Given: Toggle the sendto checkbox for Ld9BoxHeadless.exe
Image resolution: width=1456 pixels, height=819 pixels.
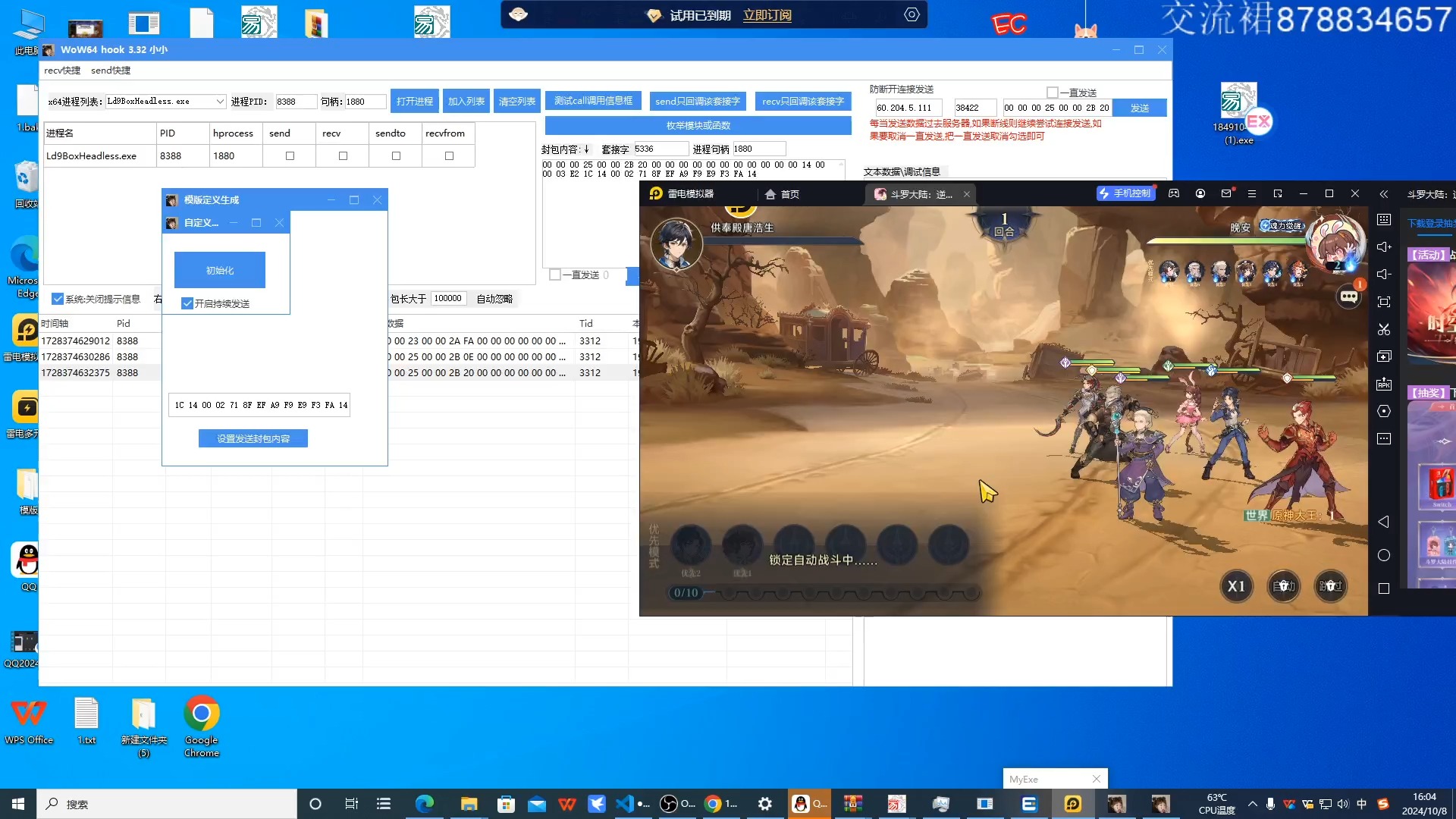Looking at the screenshot, I should (x=396, y=155).
